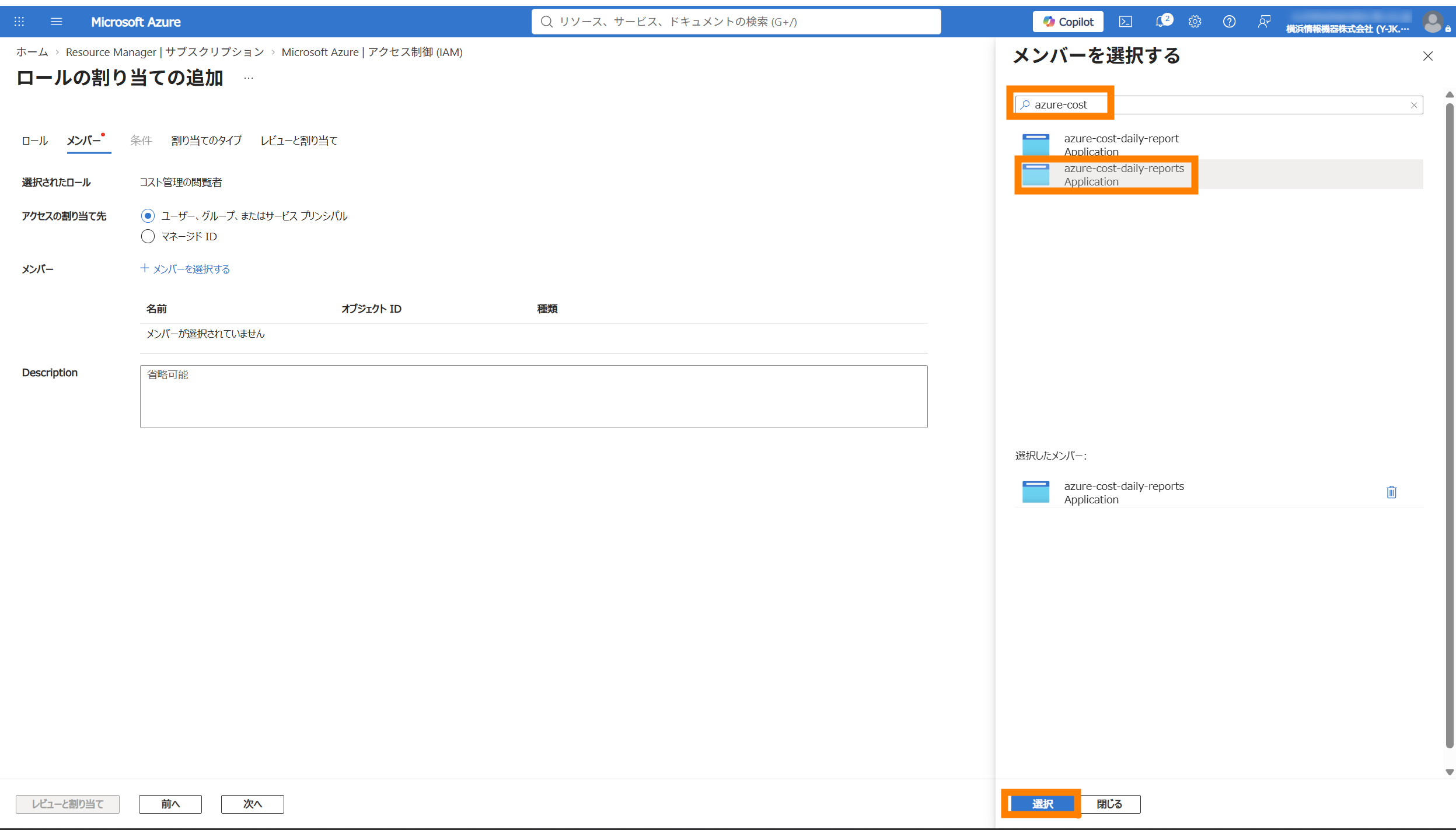1456x830 pixels.
Task: Click the search icon in the global search bar
Action: tap(546, 22)
